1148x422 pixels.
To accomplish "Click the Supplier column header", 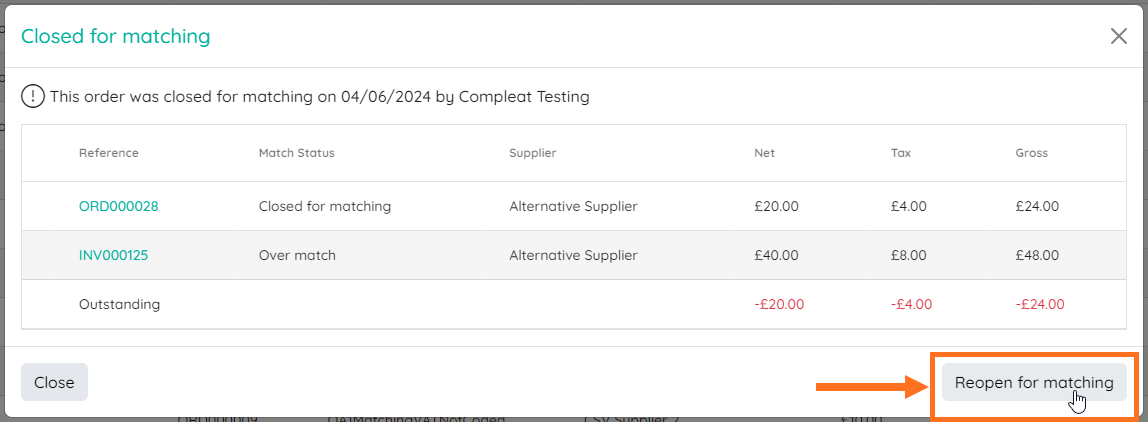I will [533, 153].
